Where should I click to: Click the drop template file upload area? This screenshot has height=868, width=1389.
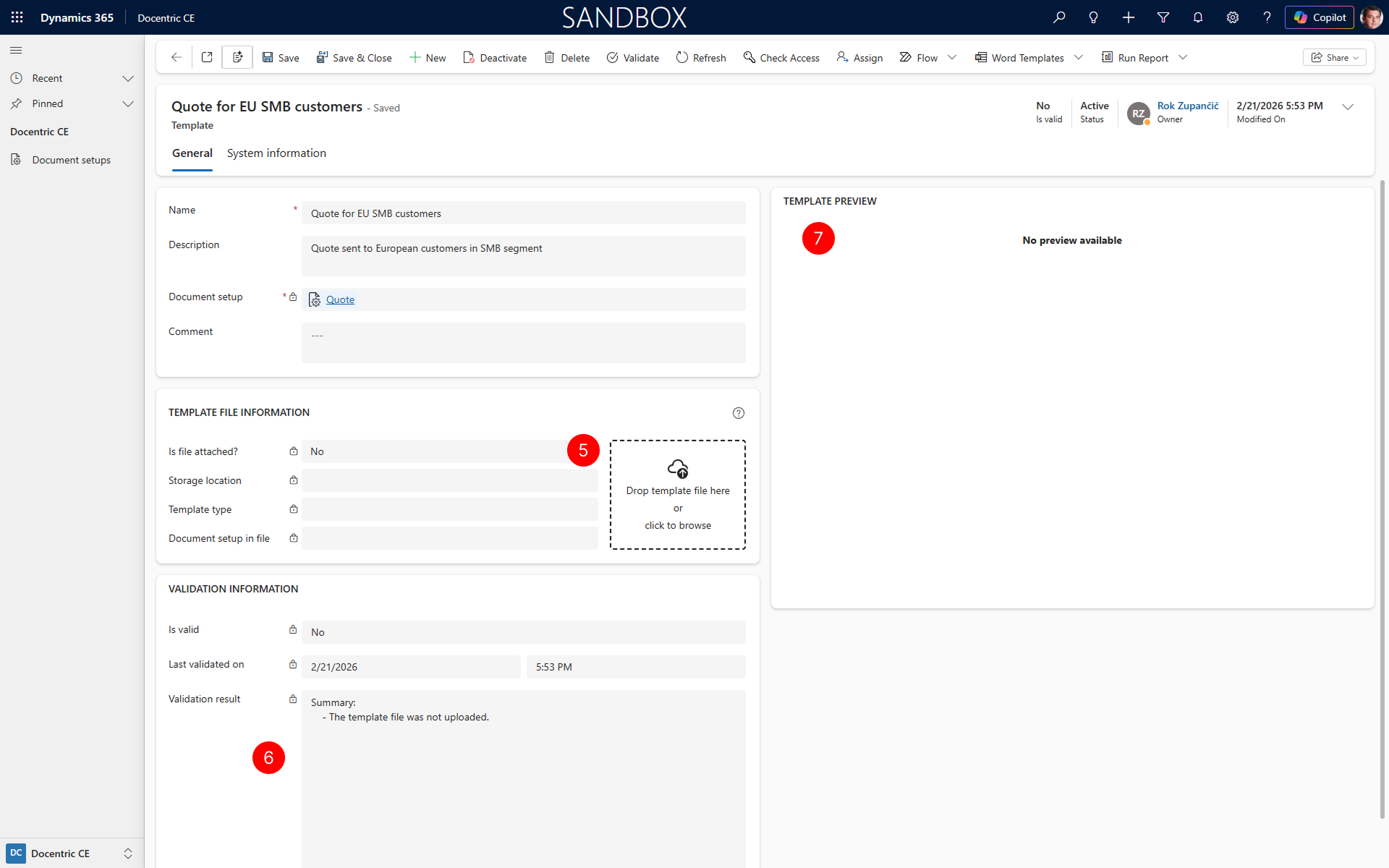click(678, 495)
